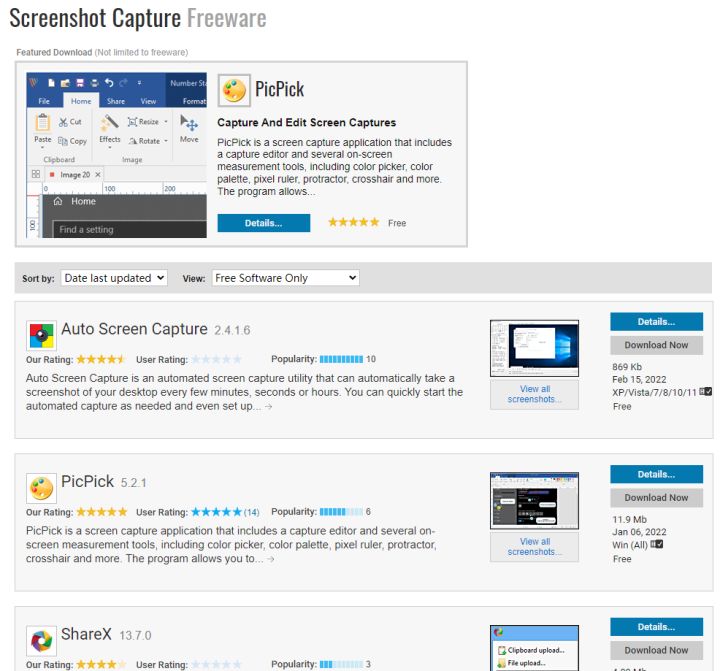Click PicPick user rating stars

coord(216,512)
